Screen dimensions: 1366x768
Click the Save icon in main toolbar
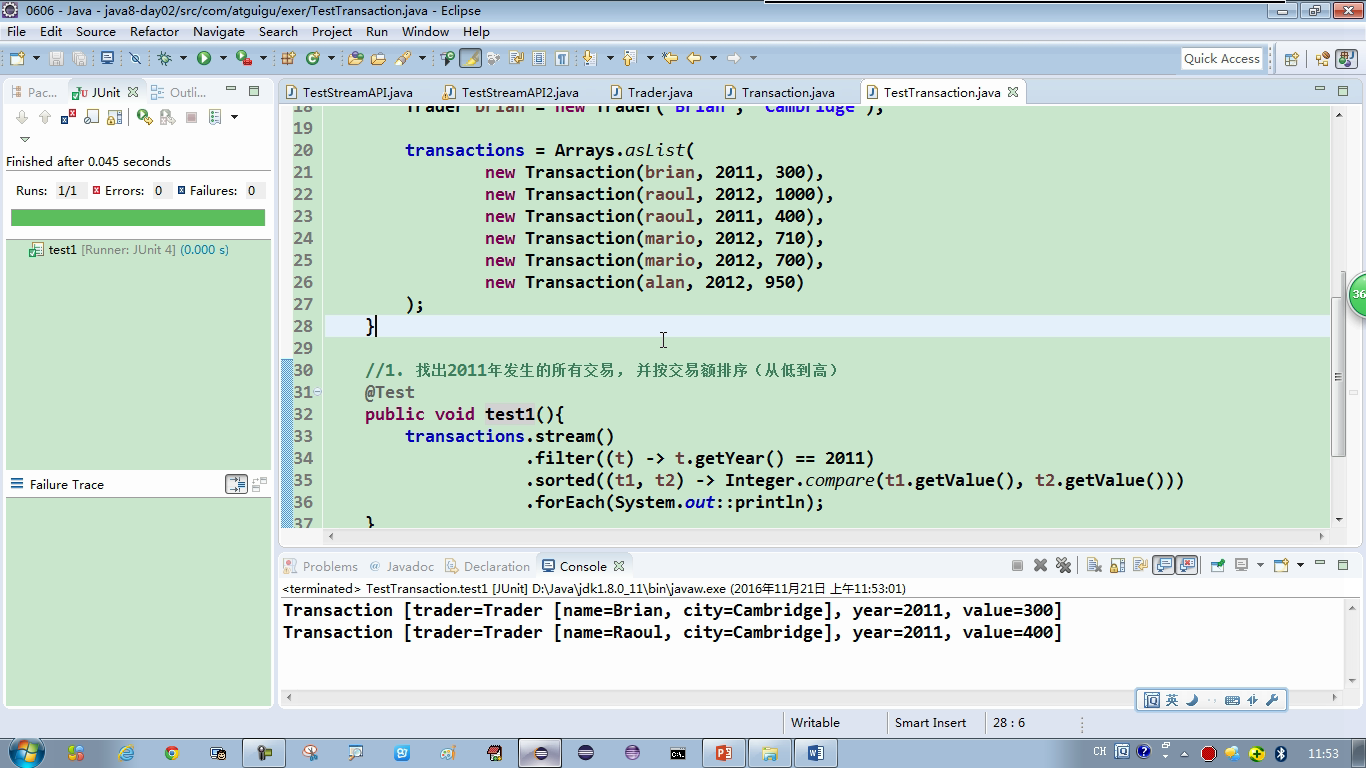click(56, 58)
